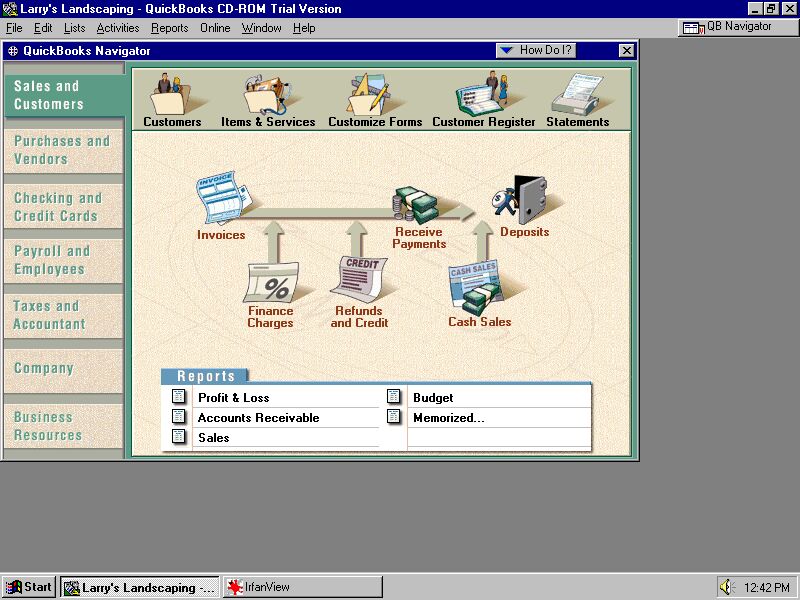This screenshot has width=800, height=600.
Task: Click the Accounts Receivable report icon
Action: click(x=179, y=416)
